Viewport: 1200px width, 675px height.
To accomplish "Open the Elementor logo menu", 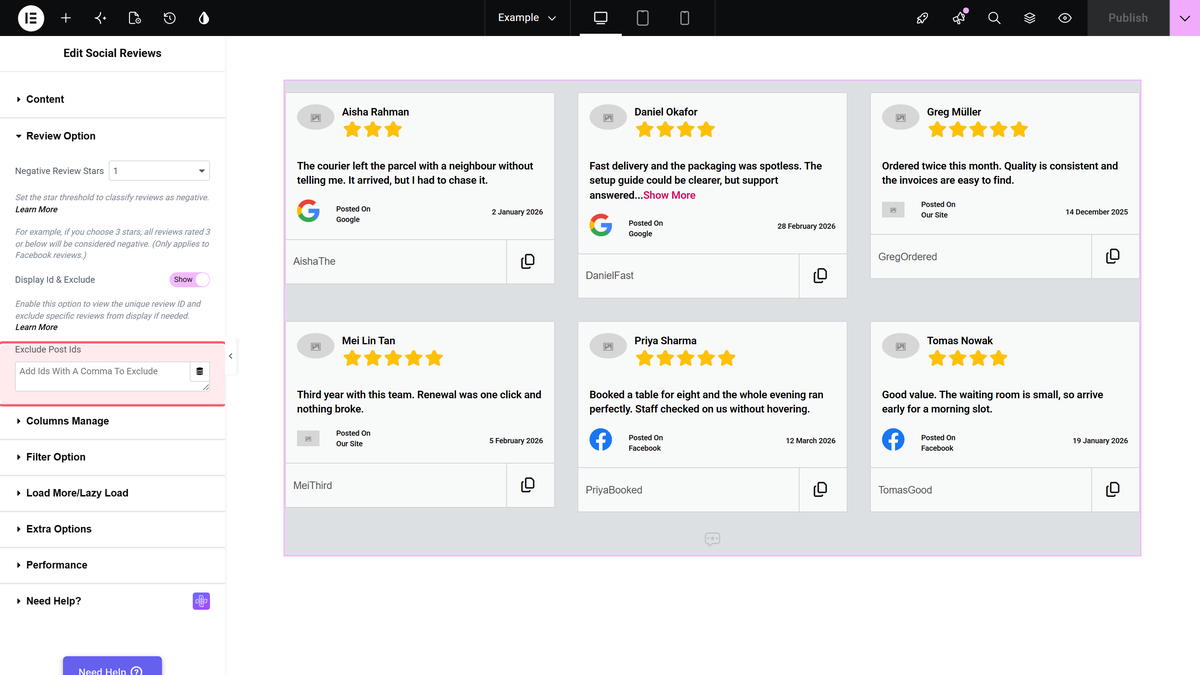I will click(30, 18).
